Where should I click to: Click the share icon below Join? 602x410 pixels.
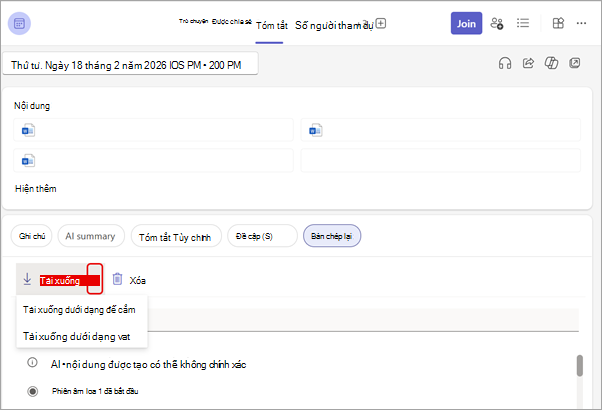click(x=528, y=63)
